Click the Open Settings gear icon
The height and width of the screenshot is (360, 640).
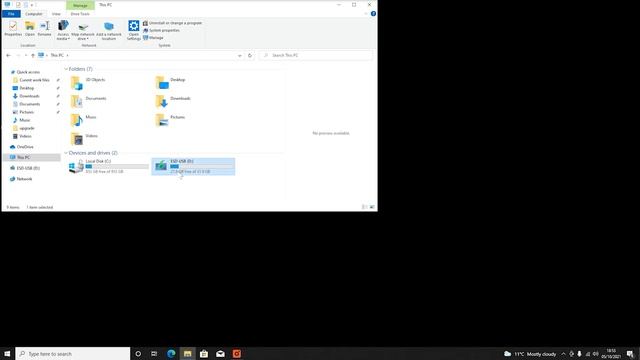coord(133,30)
